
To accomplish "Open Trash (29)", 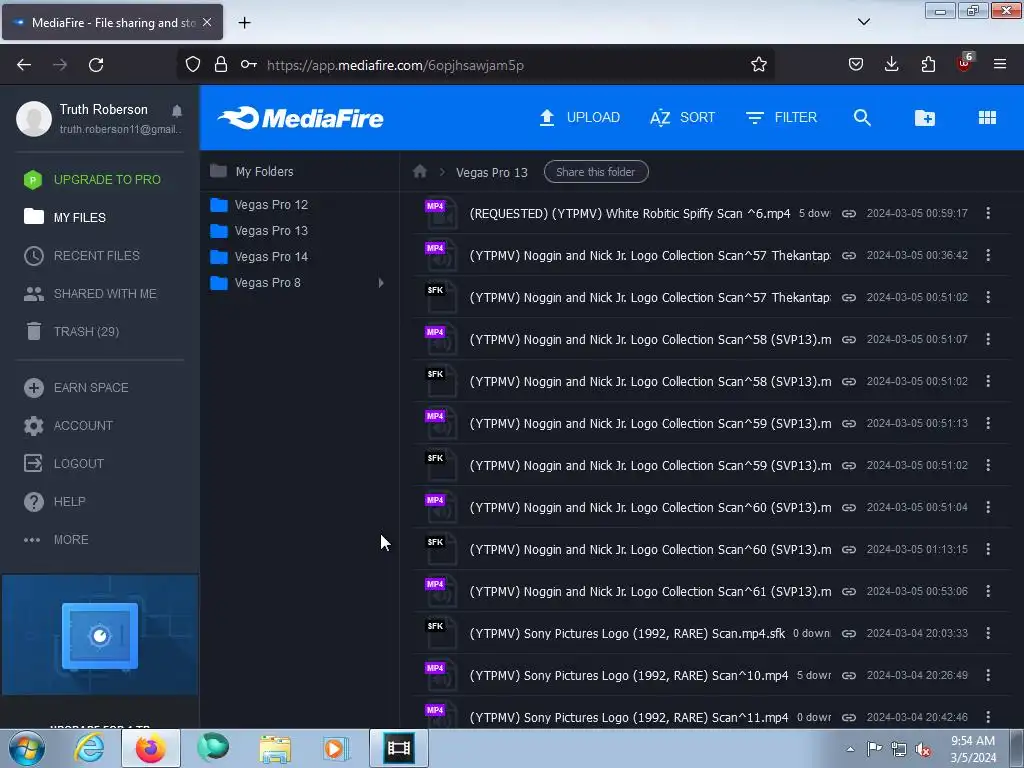I will click(x=71, y=332).
